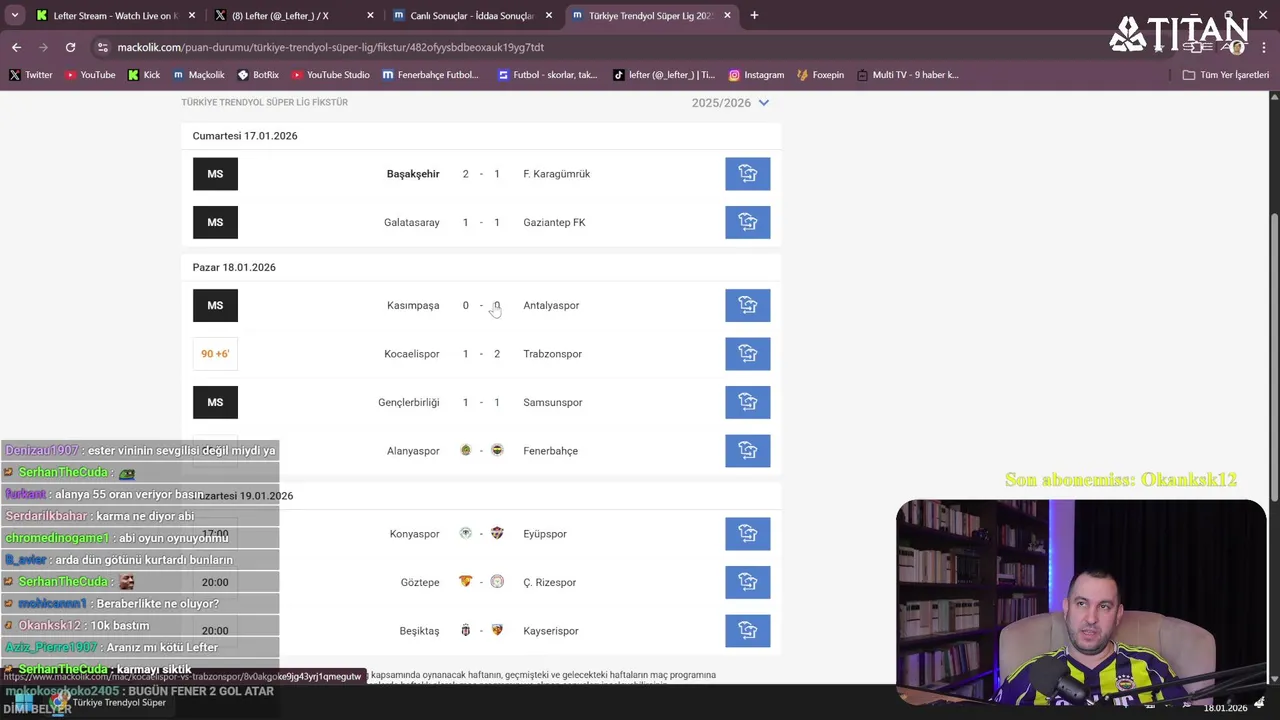Image resolution: width=1280 pixels, height=720 pixels.
Task: Open Trabzonspor team link
Action: (552, 354)
